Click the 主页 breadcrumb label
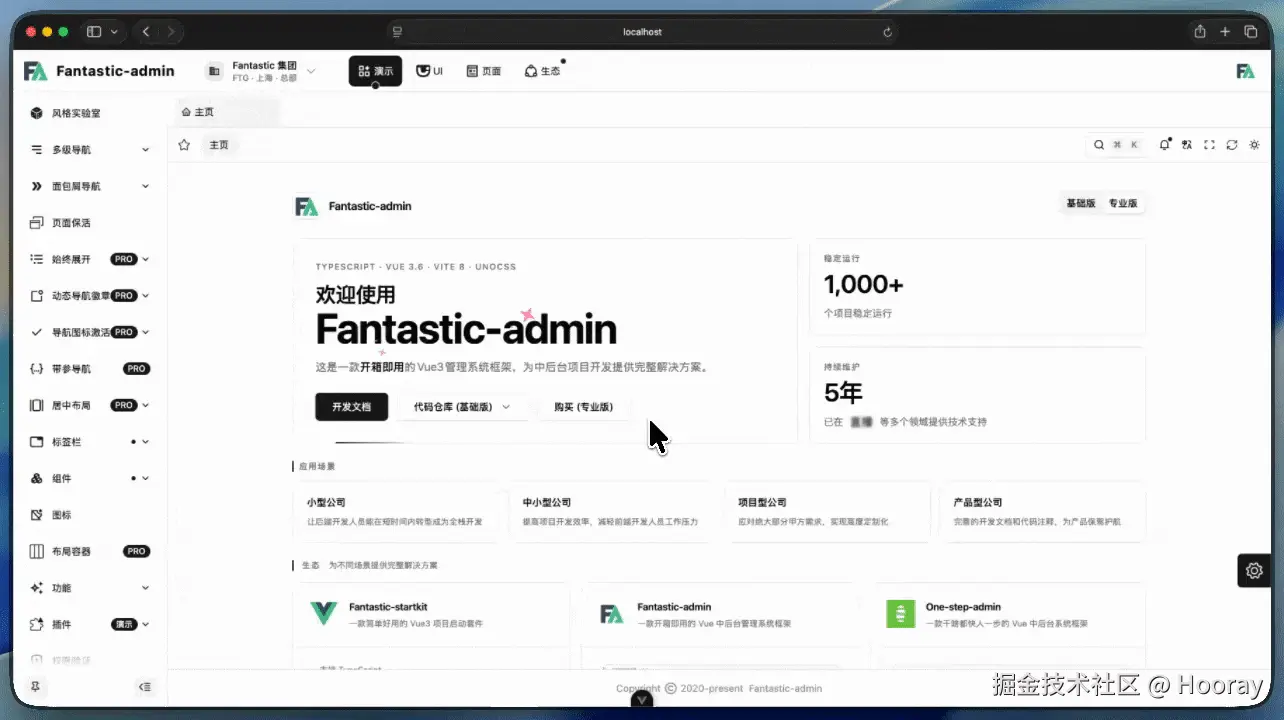Screen dimensions: 1284x720 coord(219,145)
